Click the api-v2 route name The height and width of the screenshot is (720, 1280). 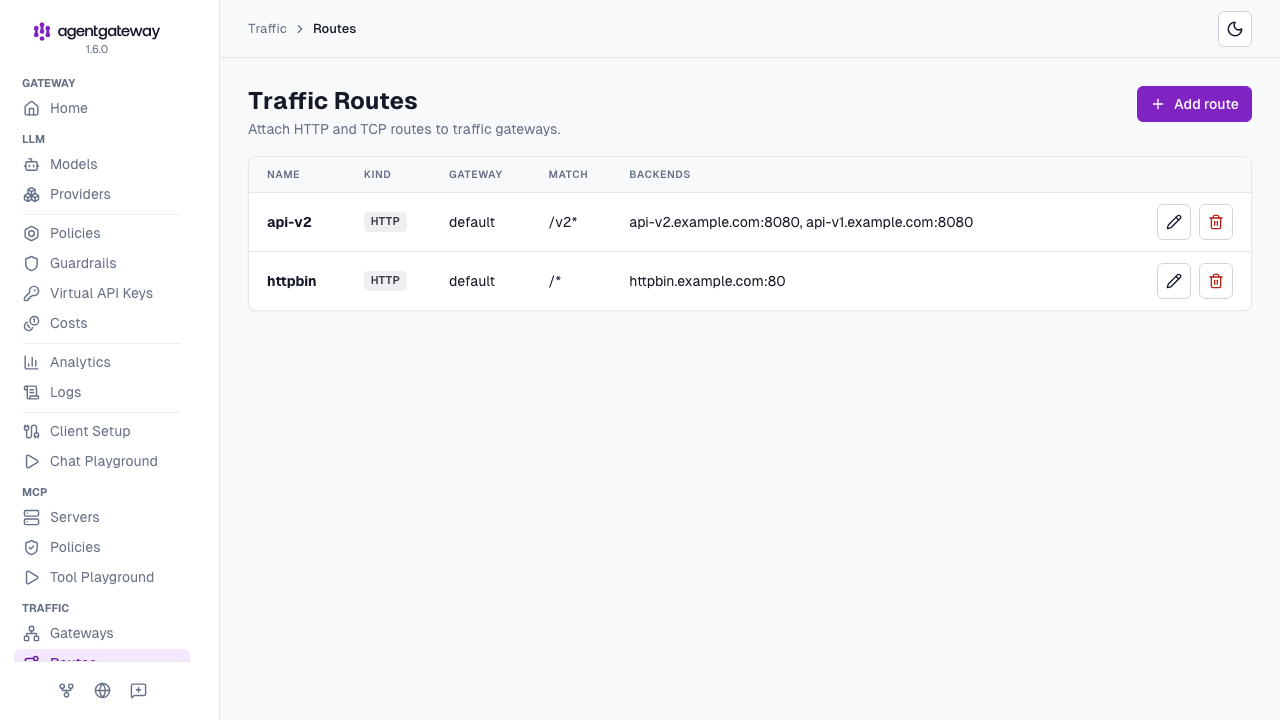click(x=289, y=222)
